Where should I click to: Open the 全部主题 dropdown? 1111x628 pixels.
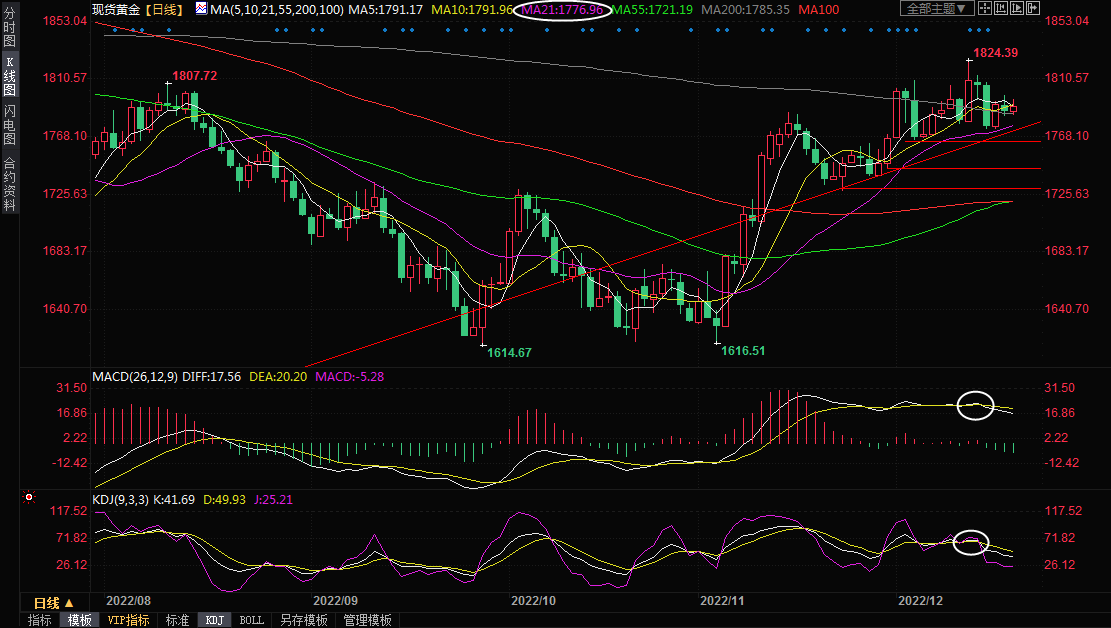[x=936, y=9]
